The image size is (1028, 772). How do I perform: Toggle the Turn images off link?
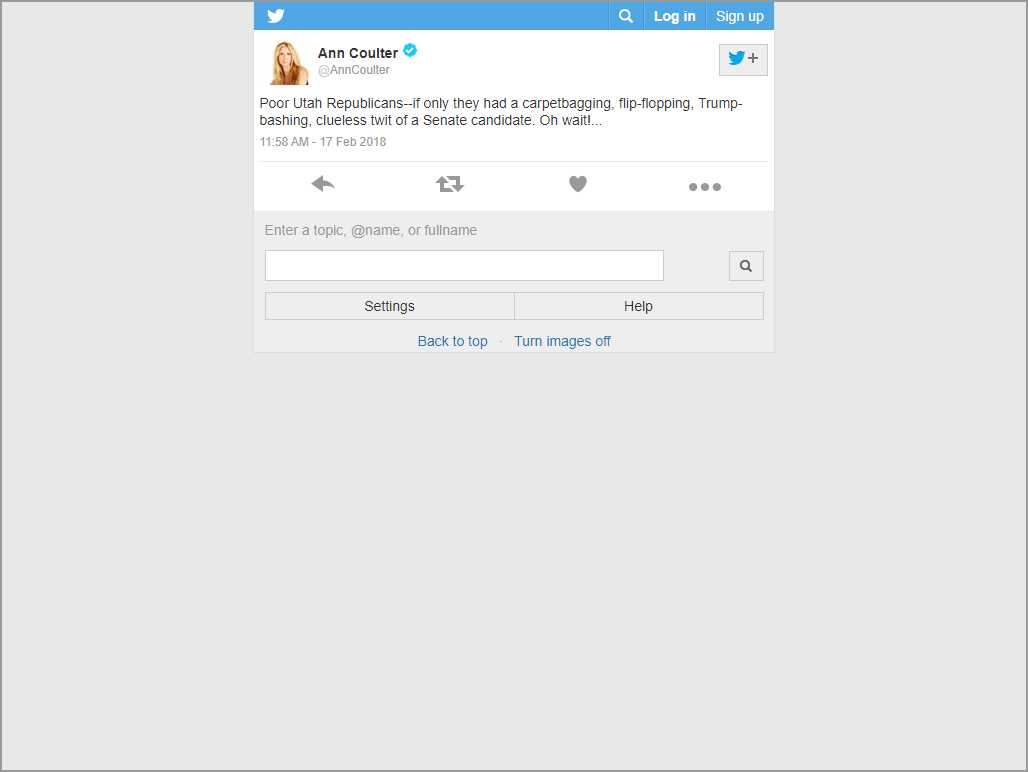pyautogui.click(x=562, y=341)
